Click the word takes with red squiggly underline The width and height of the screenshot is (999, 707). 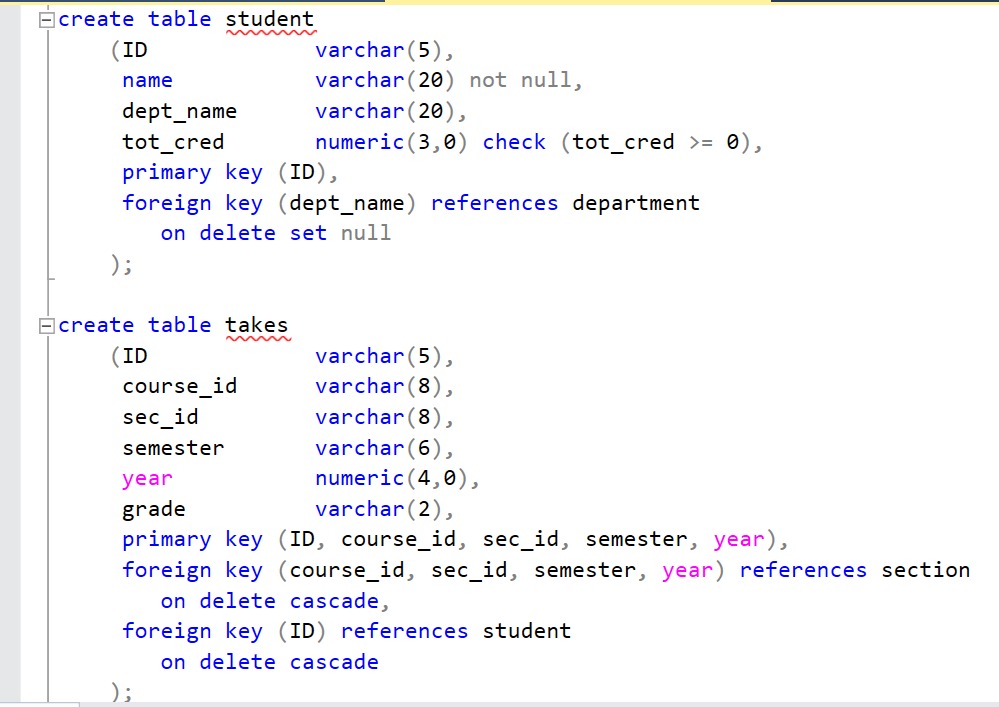(257, 324)
